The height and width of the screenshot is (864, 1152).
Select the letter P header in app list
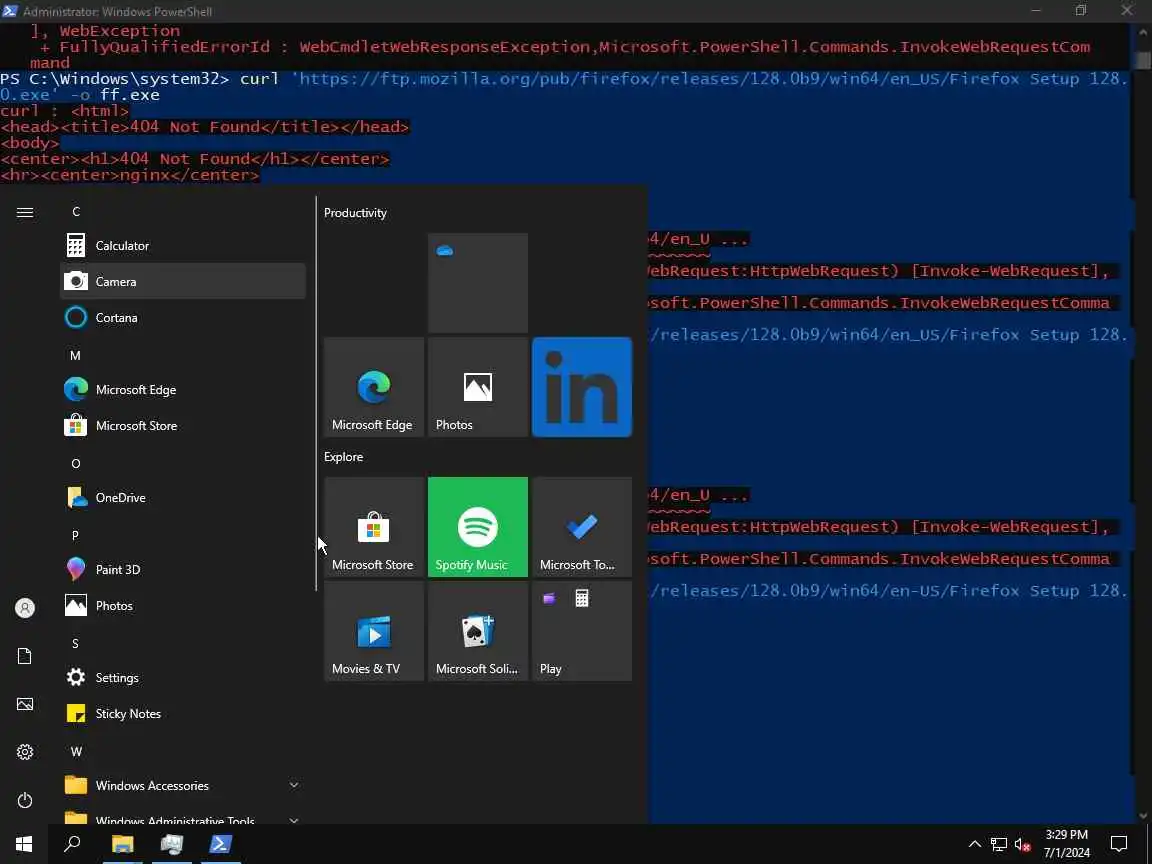tap(75, 536)
